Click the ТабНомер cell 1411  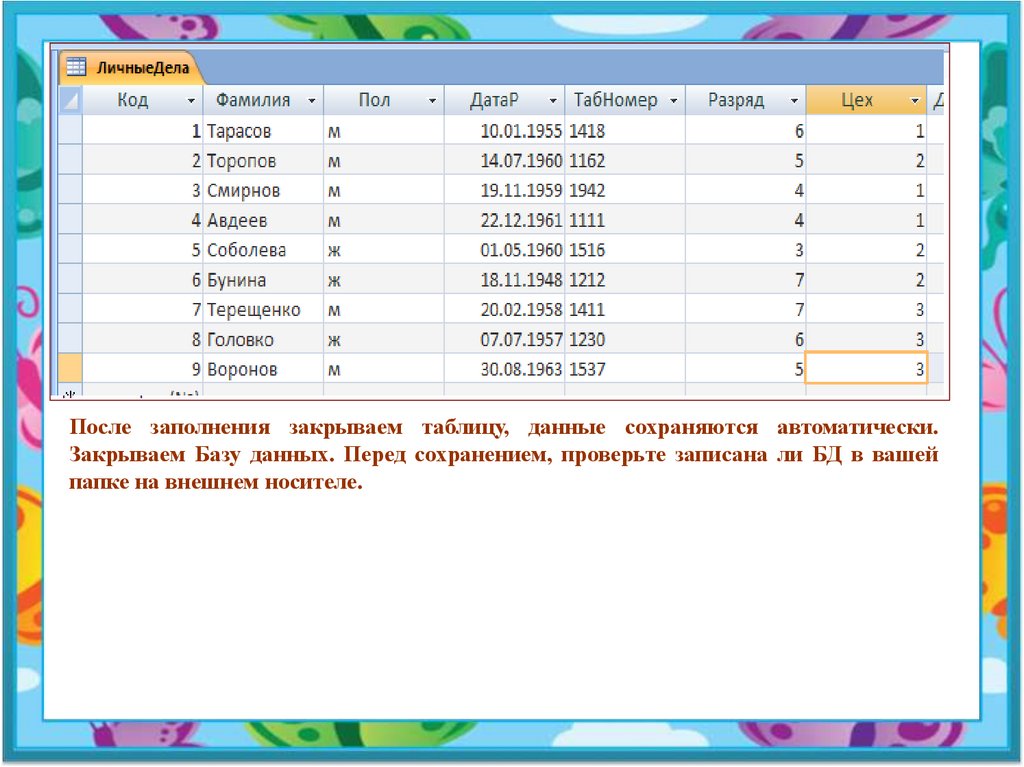(x=625, y=309)
